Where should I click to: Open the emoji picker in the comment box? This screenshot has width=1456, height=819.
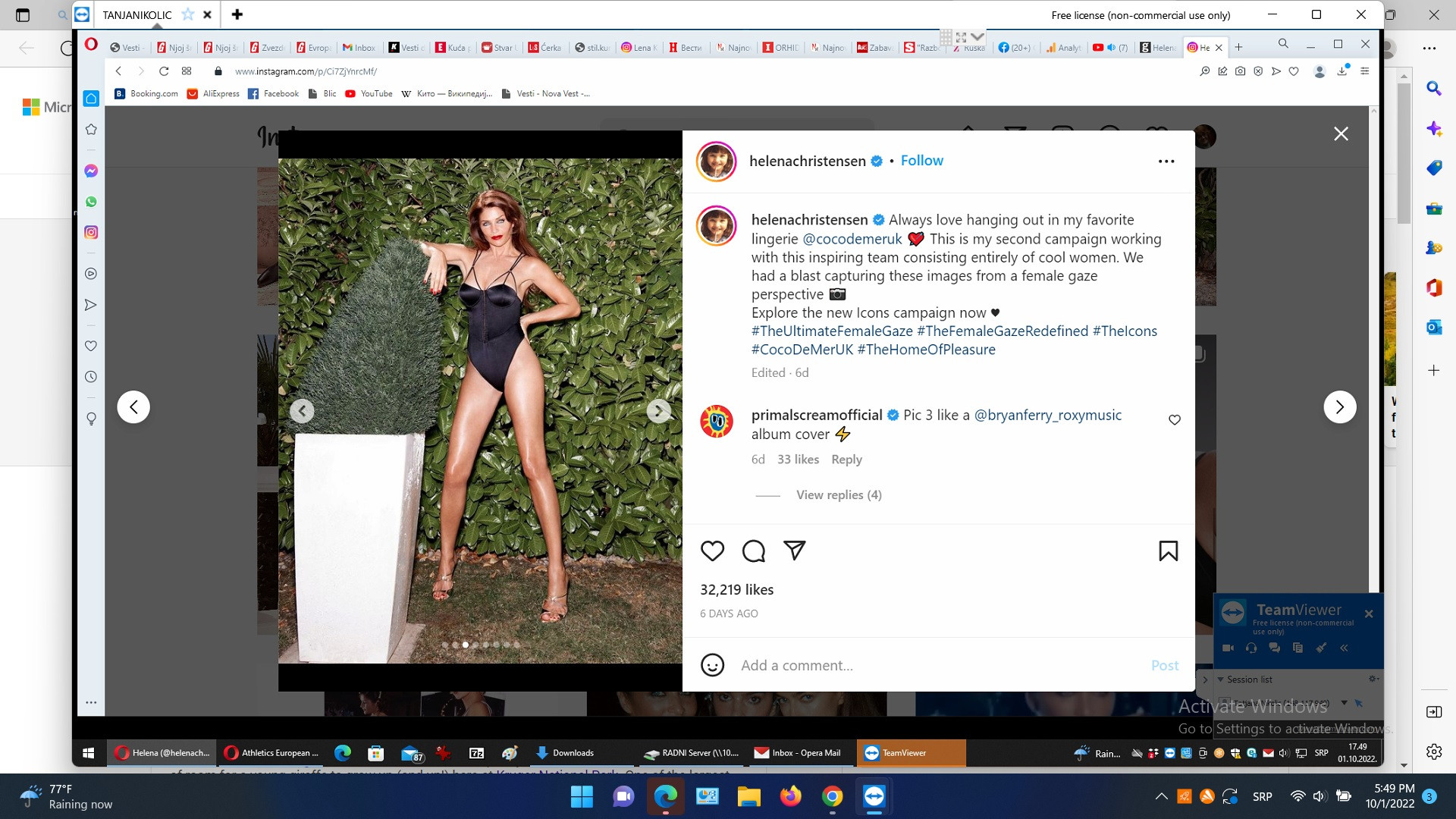pos(712,665)
